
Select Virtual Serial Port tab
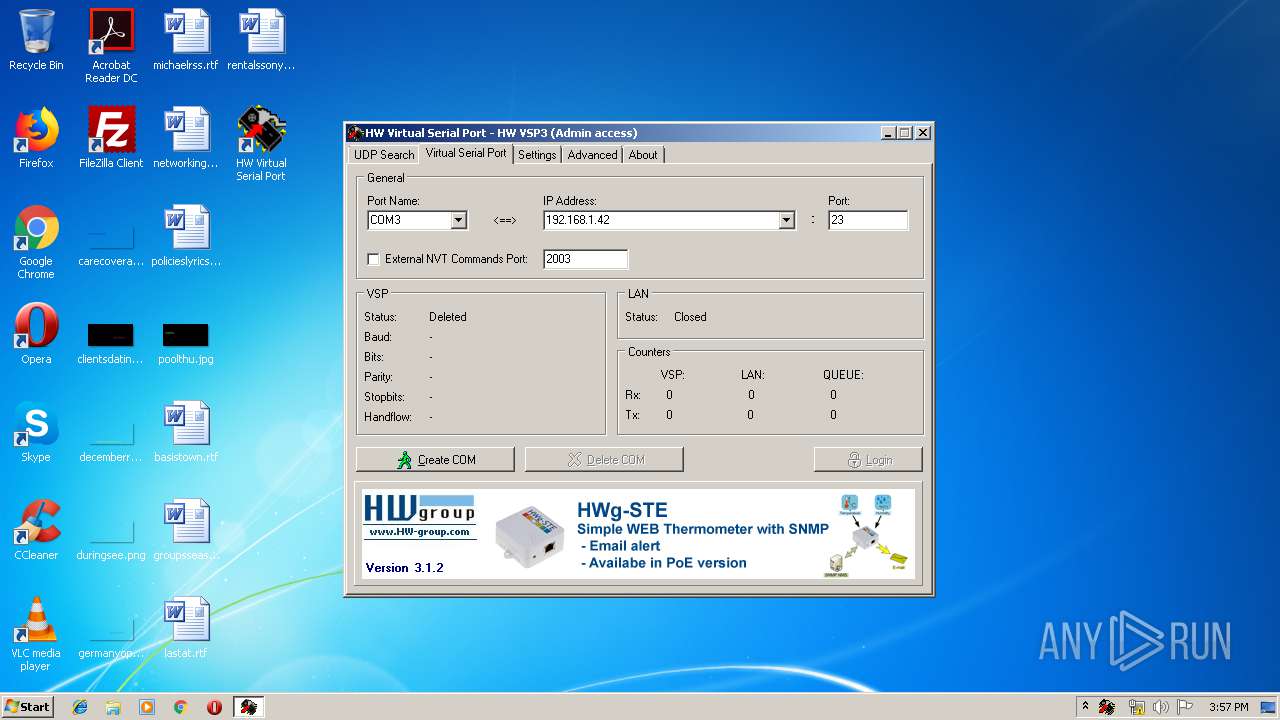point(466,153)
